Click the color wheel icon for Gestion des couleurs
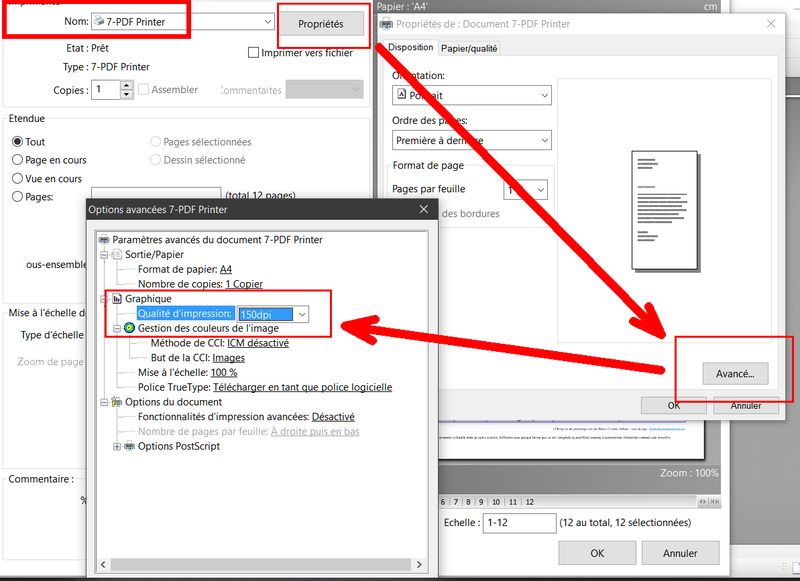This screenshot has height=581, width=800. (x=130, y=328)
